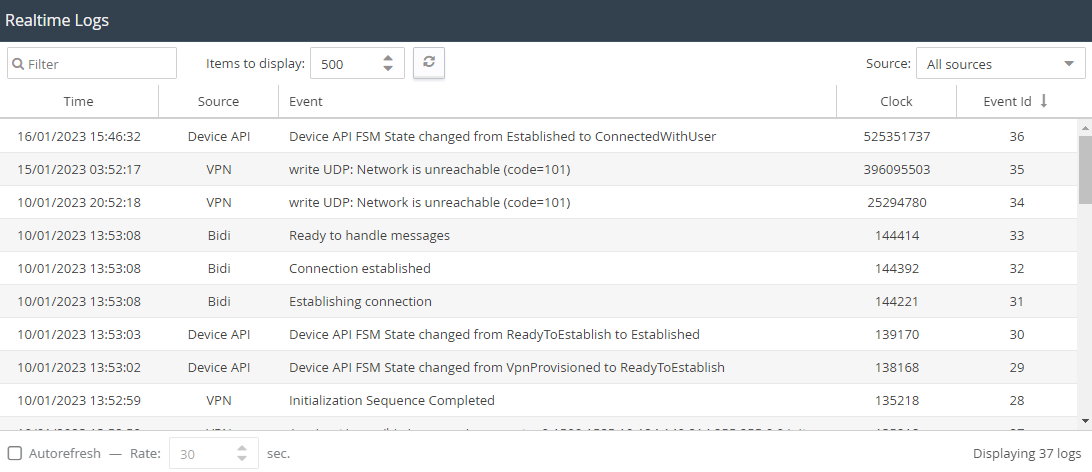Viewport: 1092px width, 472px height.
Task: Click clock value 135218
Action: [x=896, y=400]
